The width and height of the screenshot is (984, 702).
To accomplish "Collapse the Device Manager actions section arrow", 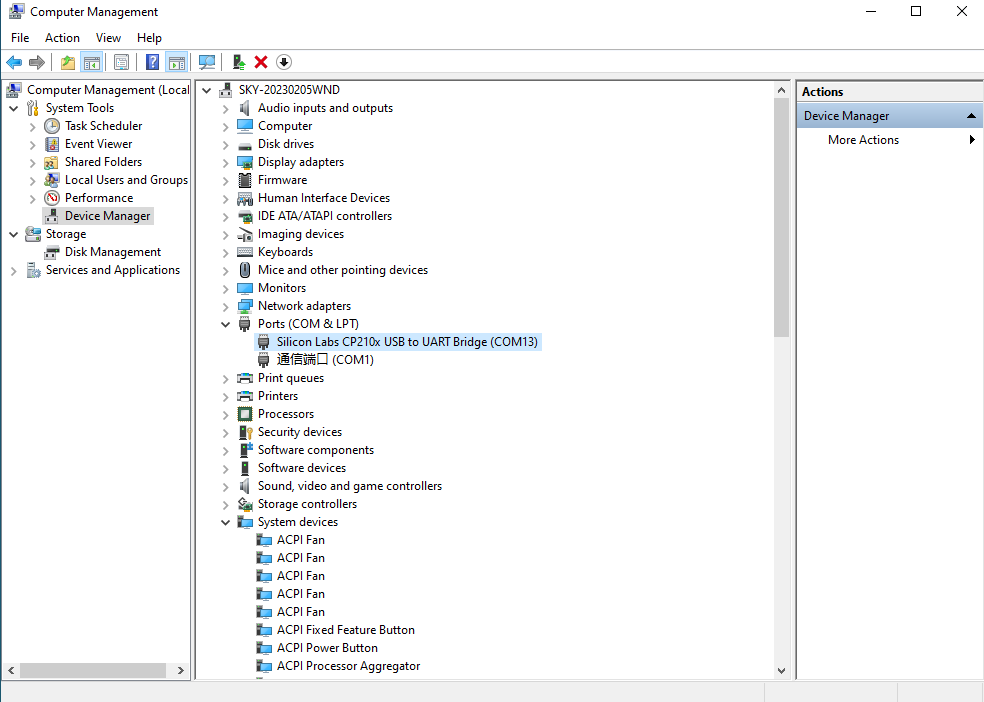I will tap(970, 116).
